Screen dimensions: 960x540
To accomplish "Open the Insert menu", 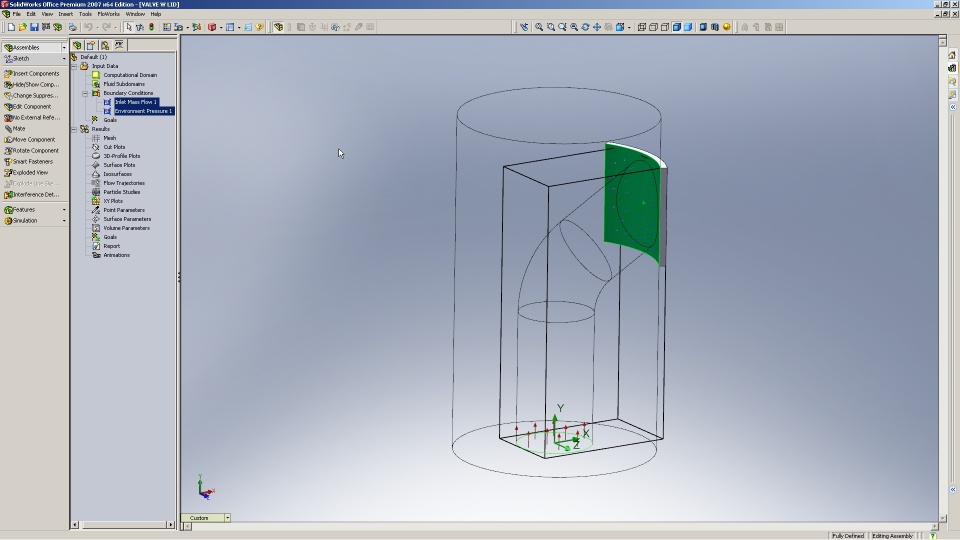I will tap(66, 13).
